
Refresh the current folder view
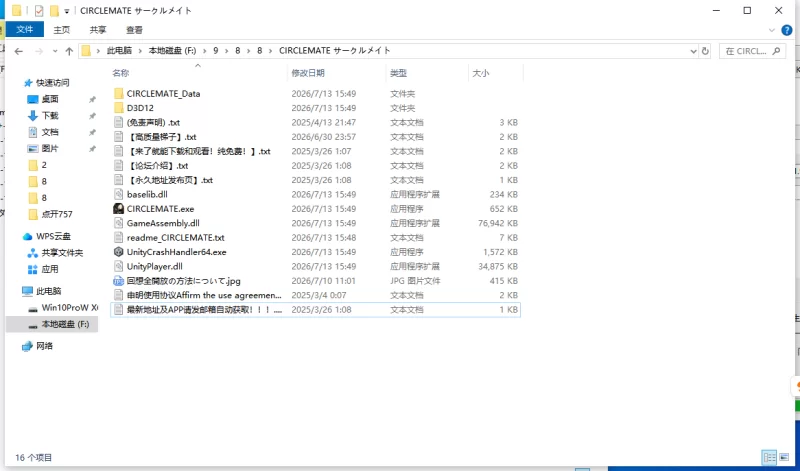pyautogui.click(x=705, y=51)
